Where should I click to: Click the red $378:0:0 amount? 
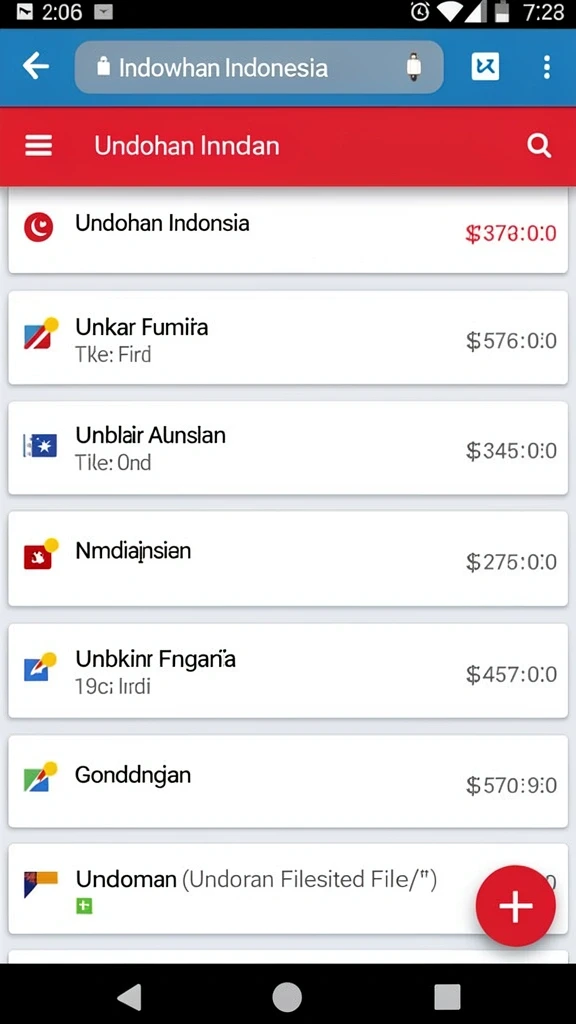point(511,233)
